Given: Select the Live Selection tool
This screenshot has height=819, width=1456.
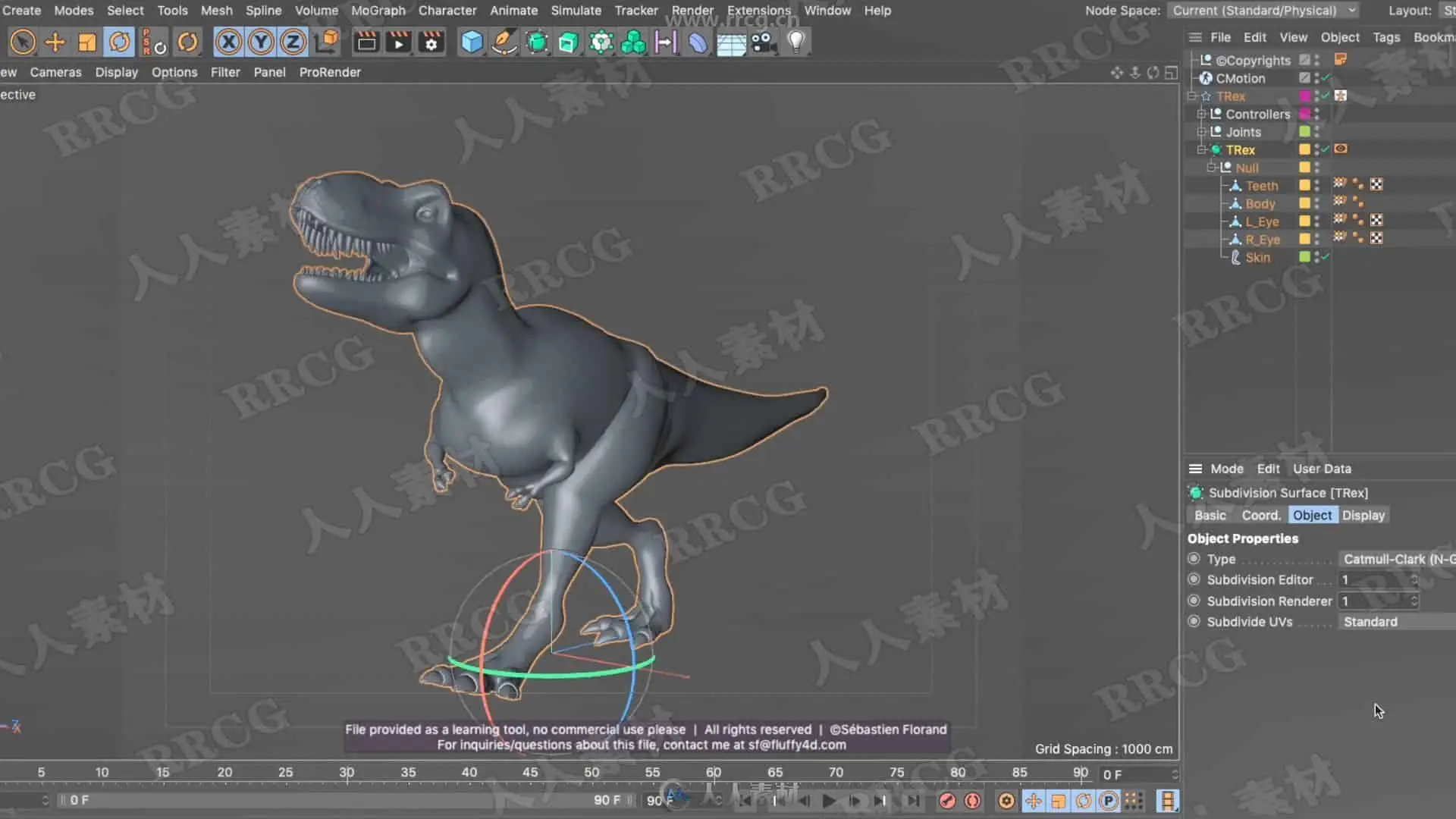Looking at the screenshot, I should (x=23, y=42).
